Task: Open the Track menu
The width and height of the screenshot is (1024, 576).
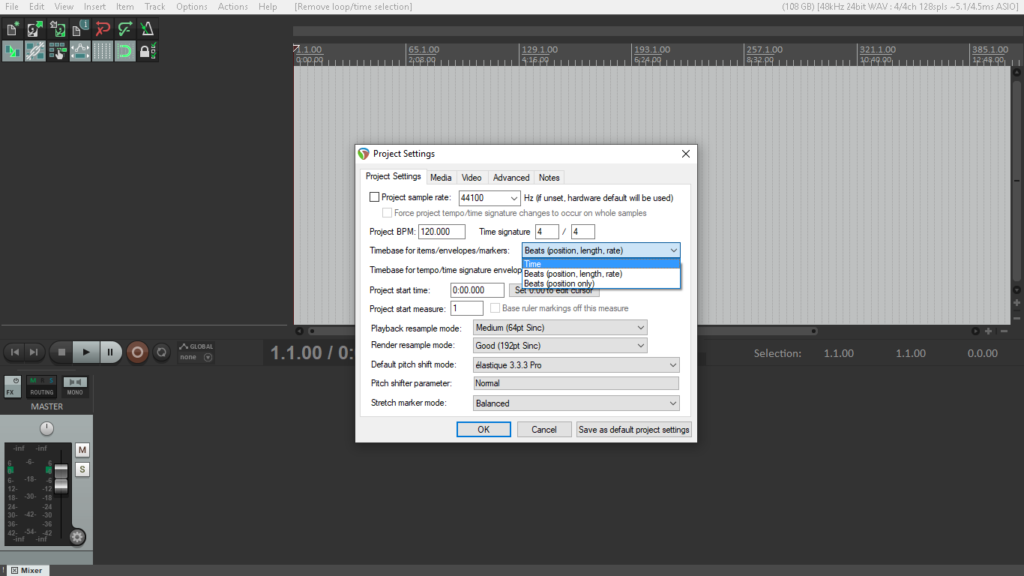Action: pyautogui.click(x=155, y=7)
